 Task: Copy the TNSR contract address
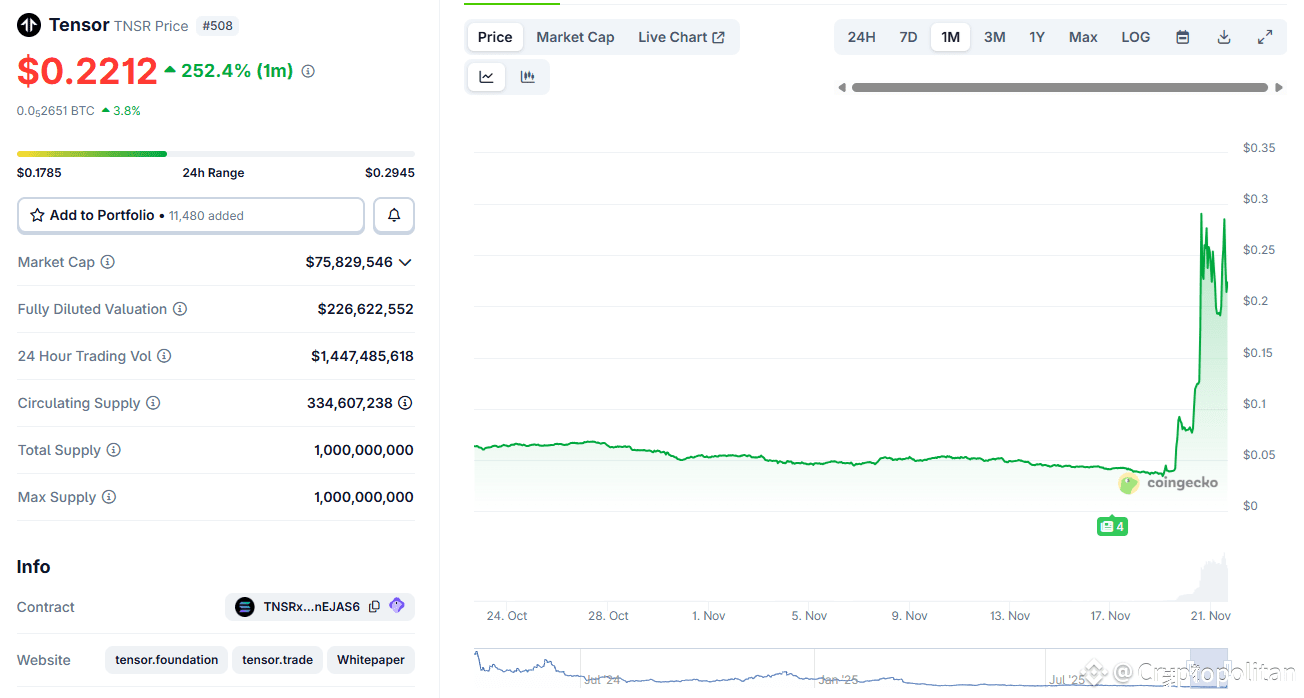[374, 606]
